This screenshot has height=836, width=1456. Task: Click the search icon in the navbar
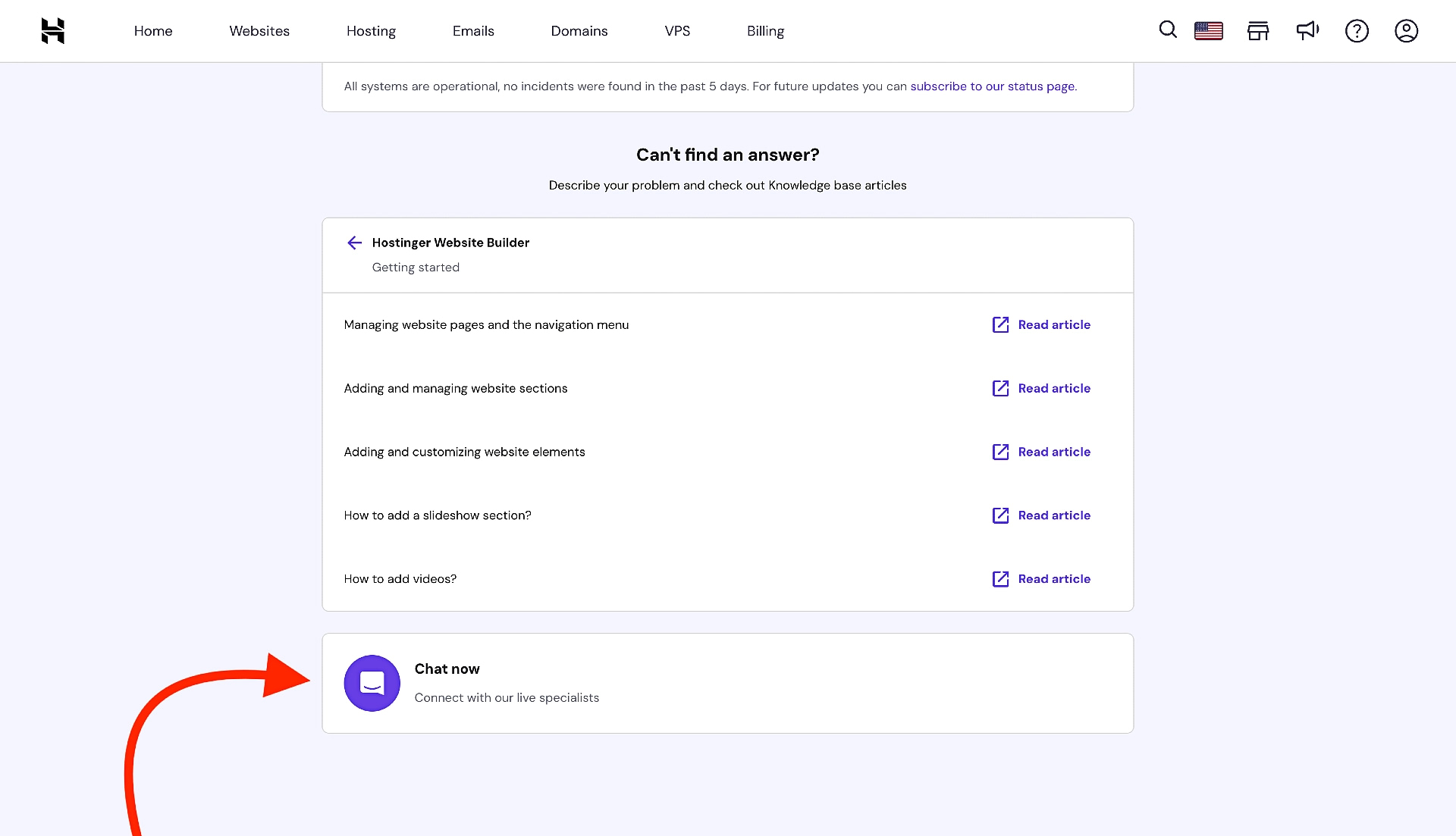click(x=1168, y=31)
